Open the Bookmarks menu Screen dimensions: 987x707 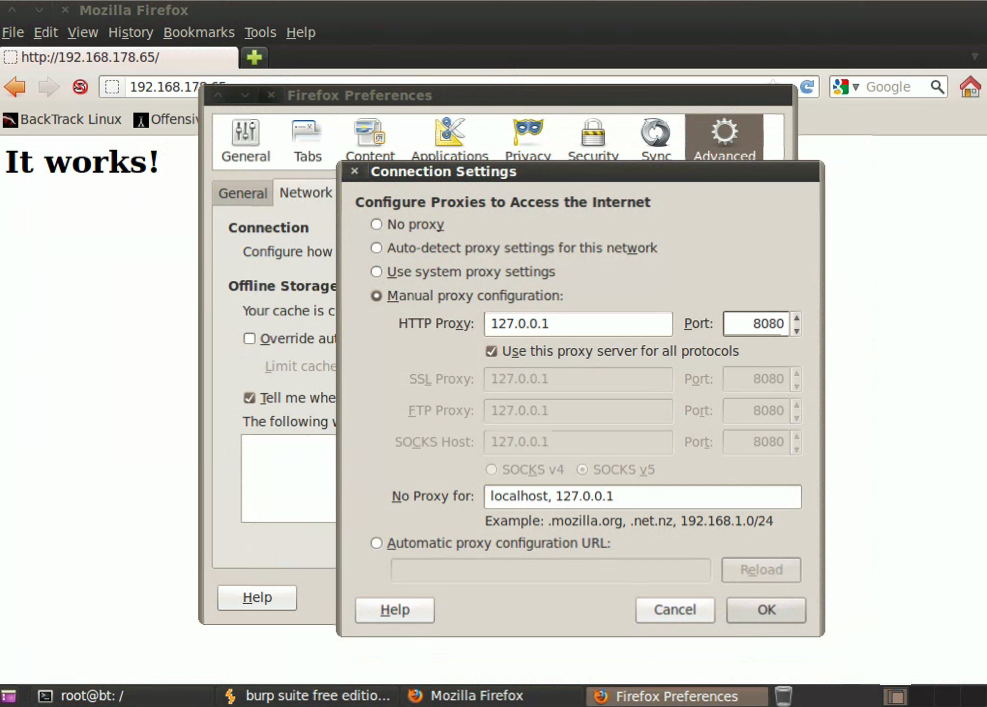click(x=198, y=32)
